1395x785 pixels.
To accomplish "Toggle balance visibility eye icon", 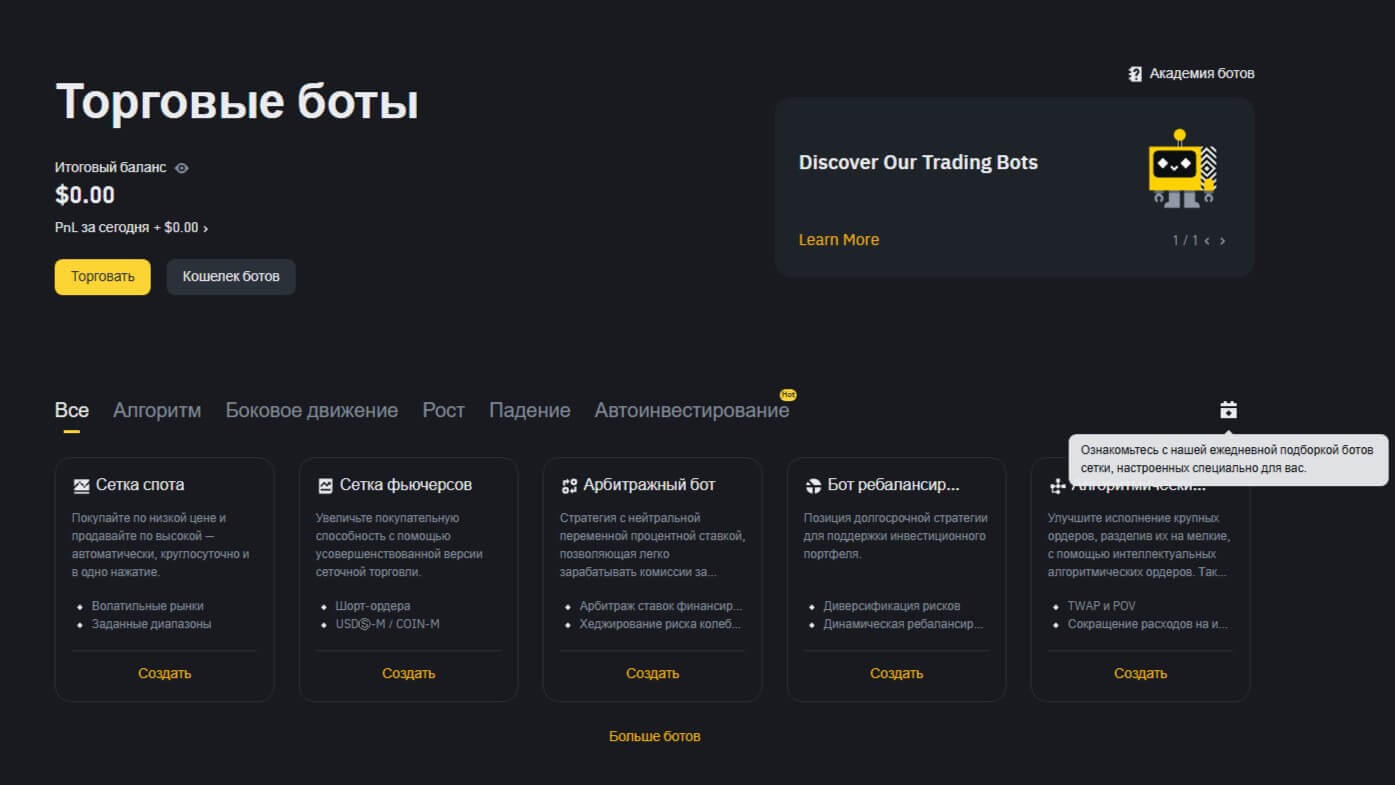I will point(182,168).
